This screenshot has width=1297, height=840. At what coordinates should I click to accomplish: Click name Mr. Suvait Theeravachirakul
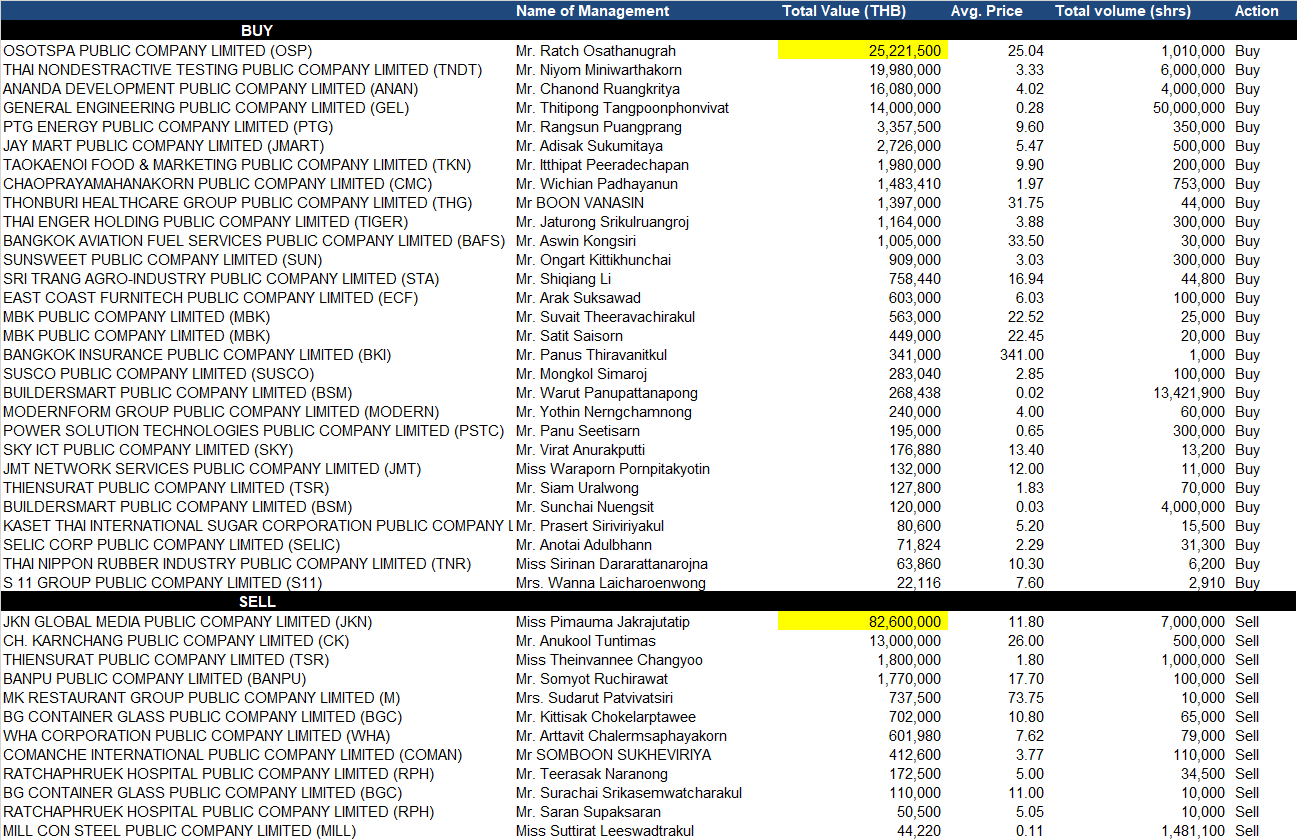click(x=605, y=317)
